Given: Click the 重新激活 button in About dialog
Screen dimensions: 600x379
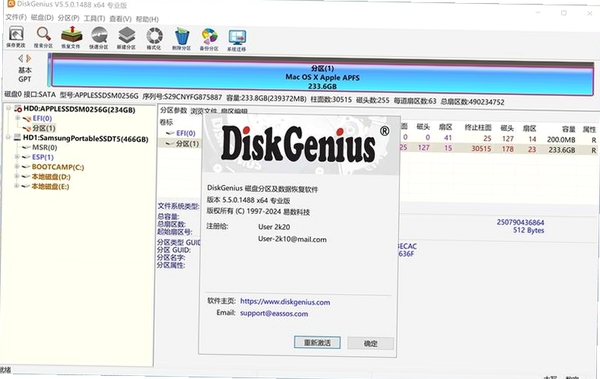Looking at the screenshot, I should point(317,343).
